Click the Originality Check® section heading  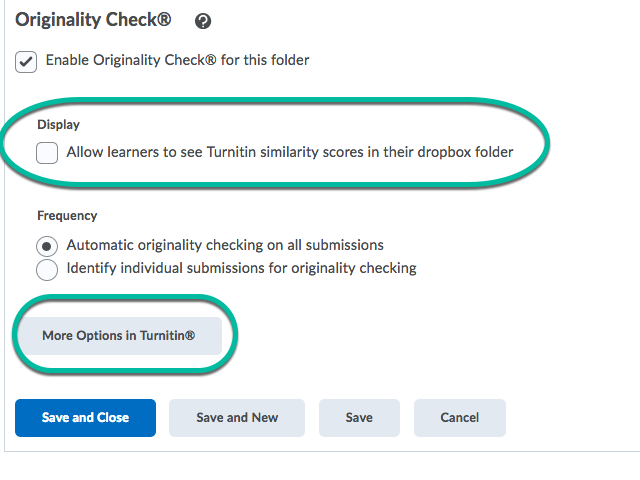pos(93,20)
